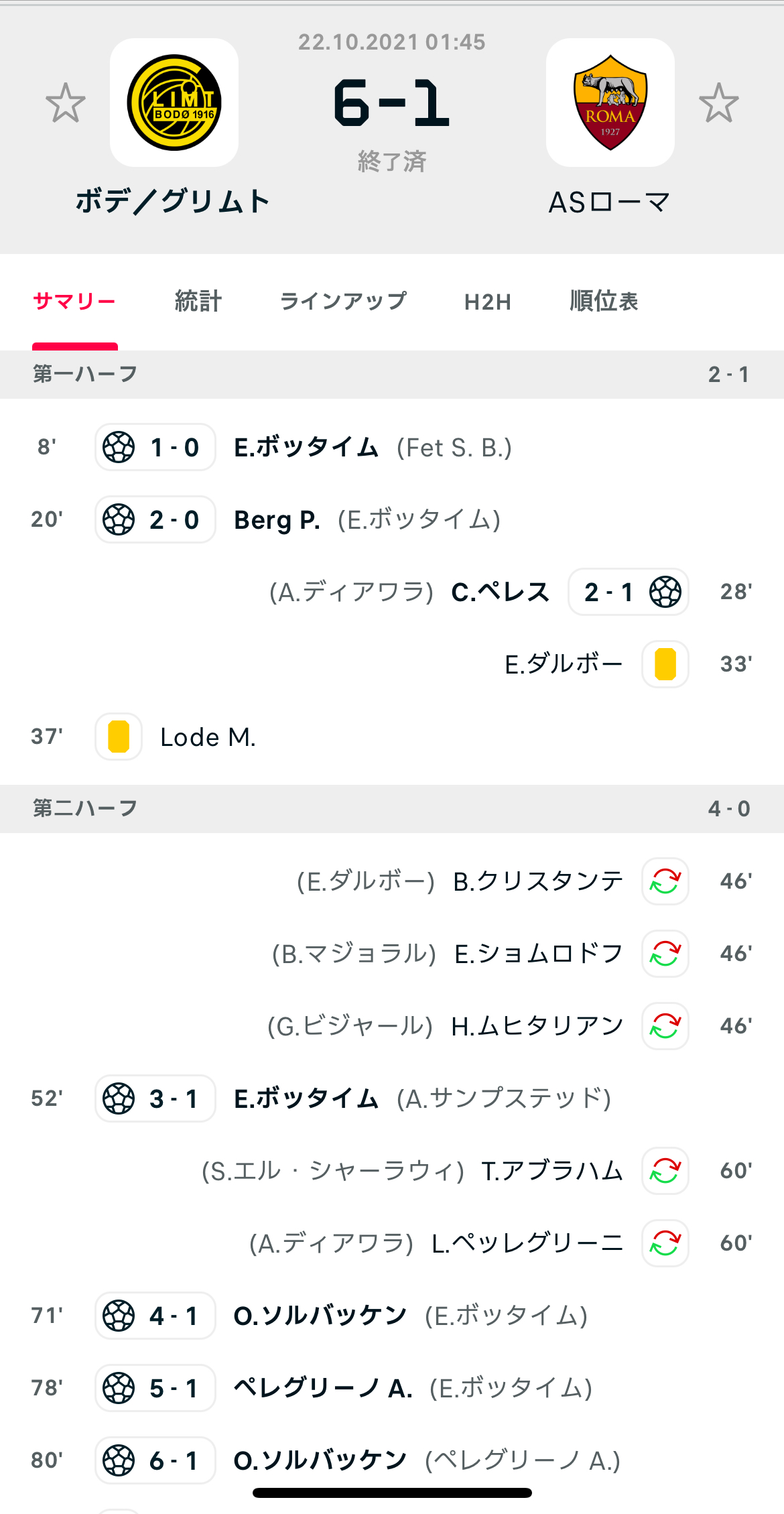Favorite AS Roma with the right star

pyautogui.click(x=718, y=103)
